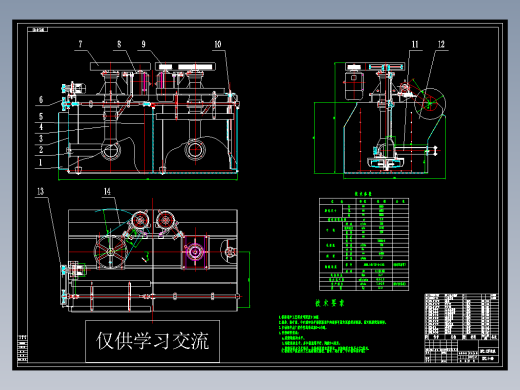The height and width of the screenshot is (390, 520).
Task: Select standalone callout label 5
Action: click(x=41, y=116)
